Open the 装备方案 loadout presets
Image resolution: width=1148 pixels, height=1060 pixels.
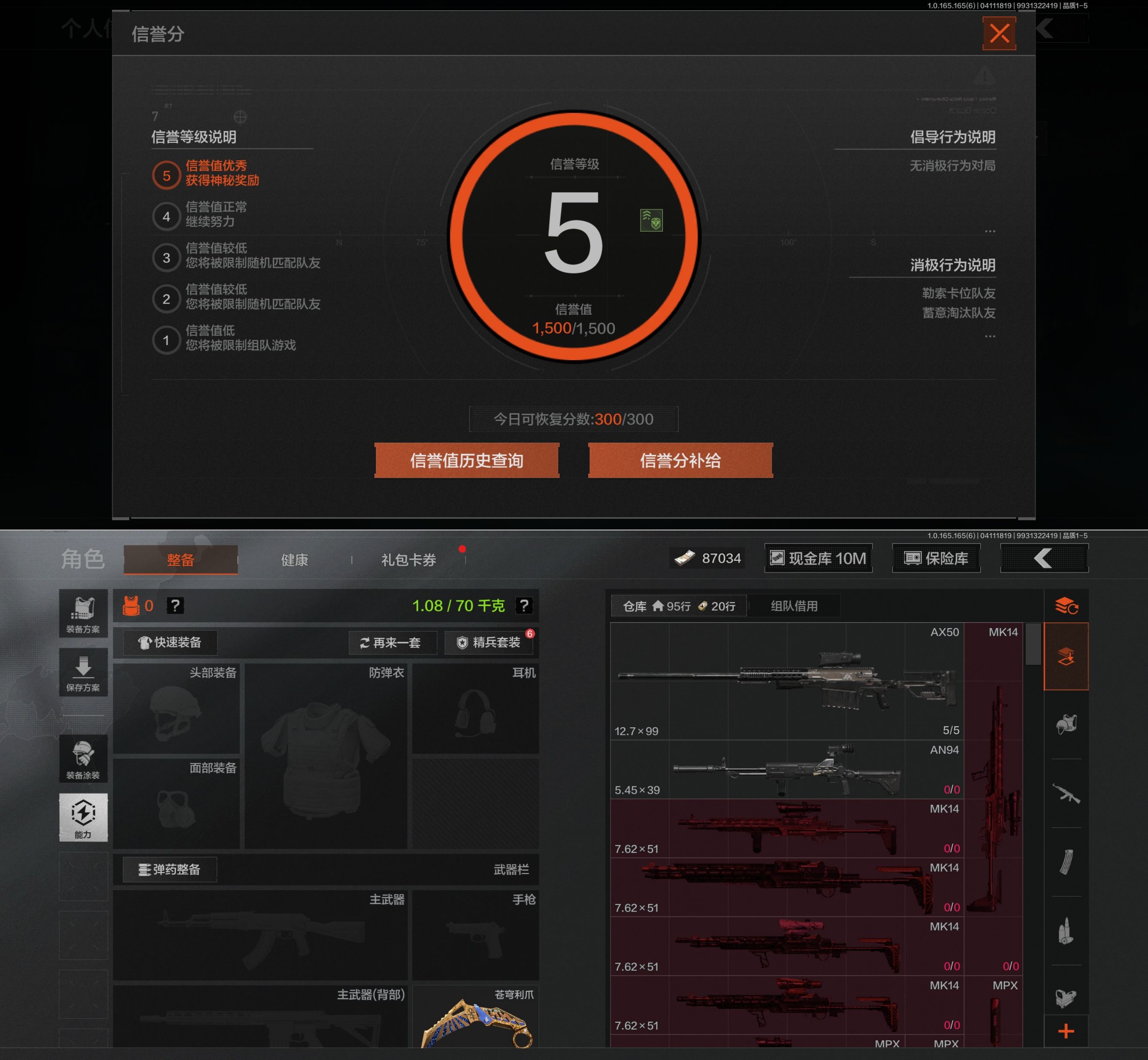(83, 614)
